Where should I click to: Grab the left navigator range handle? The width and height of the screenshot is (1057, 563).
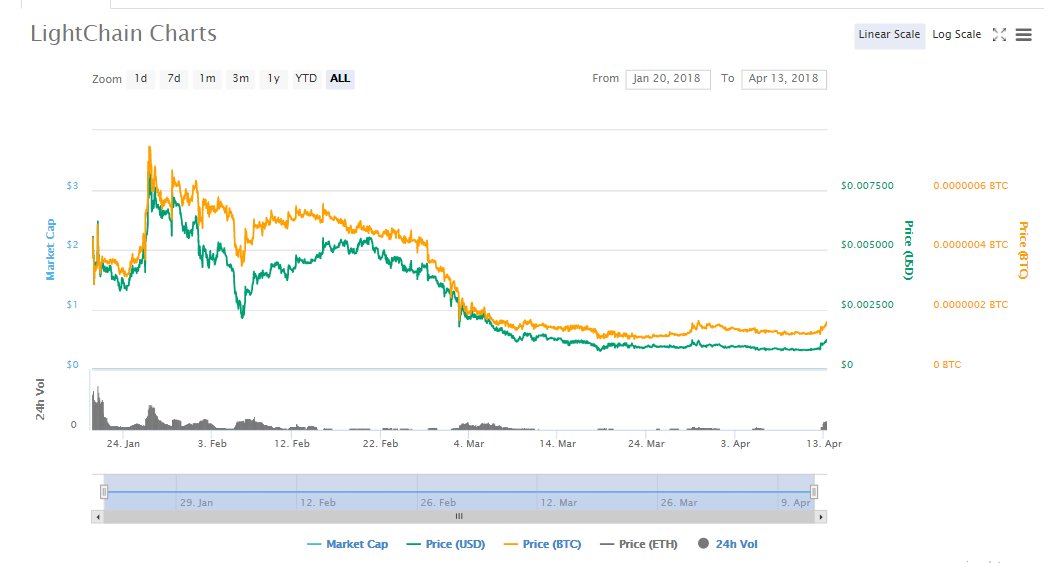104,491
